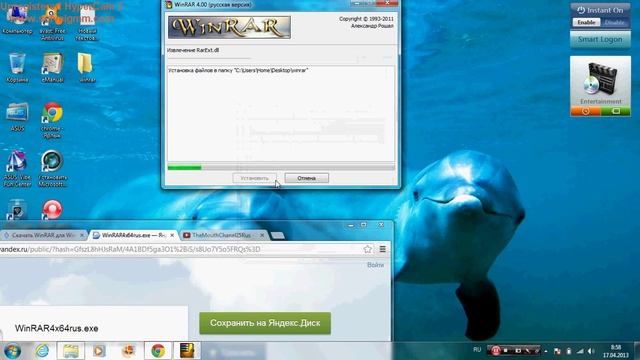Click the green button under Entertainment

click(616, 111)
